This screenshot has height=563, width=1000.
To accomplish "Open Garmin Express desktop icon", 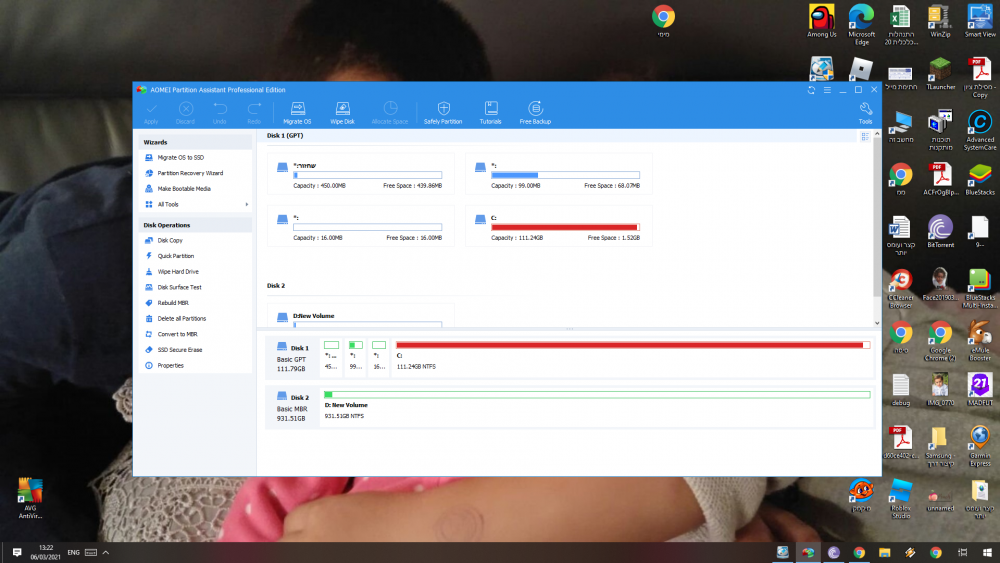I will point(980,446).
